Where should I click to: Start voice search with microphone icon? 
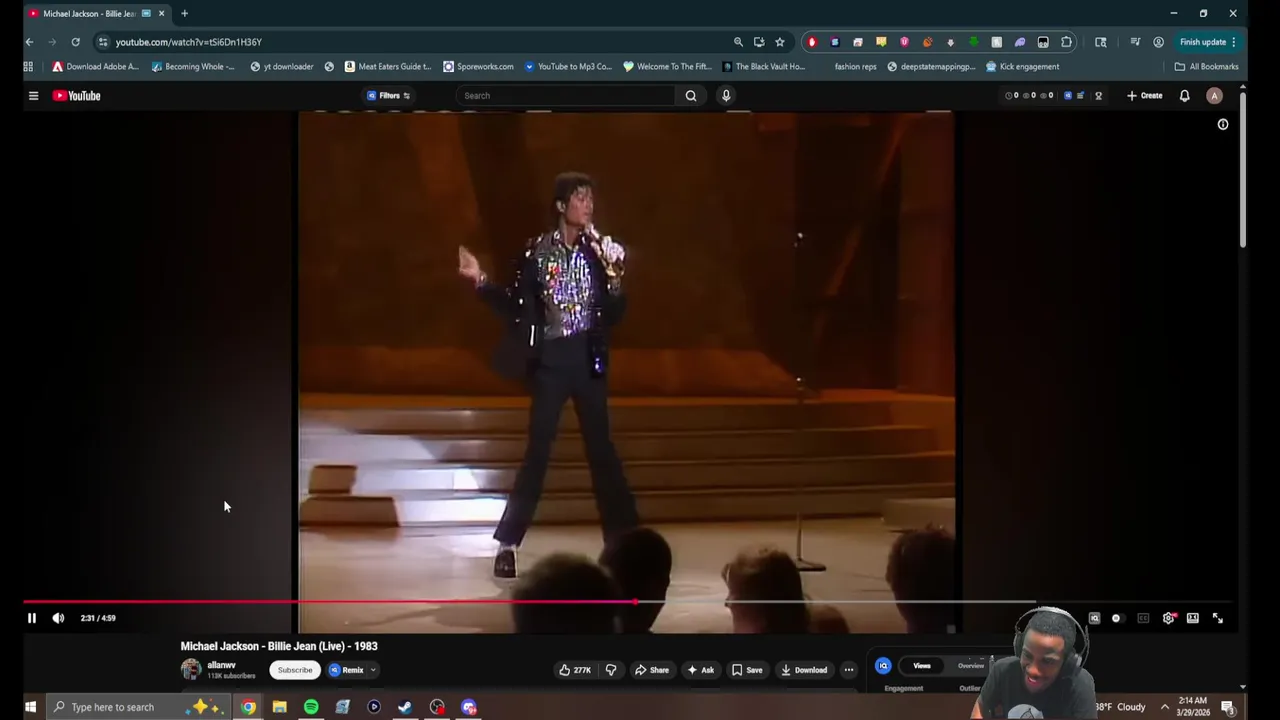point(726,96)
